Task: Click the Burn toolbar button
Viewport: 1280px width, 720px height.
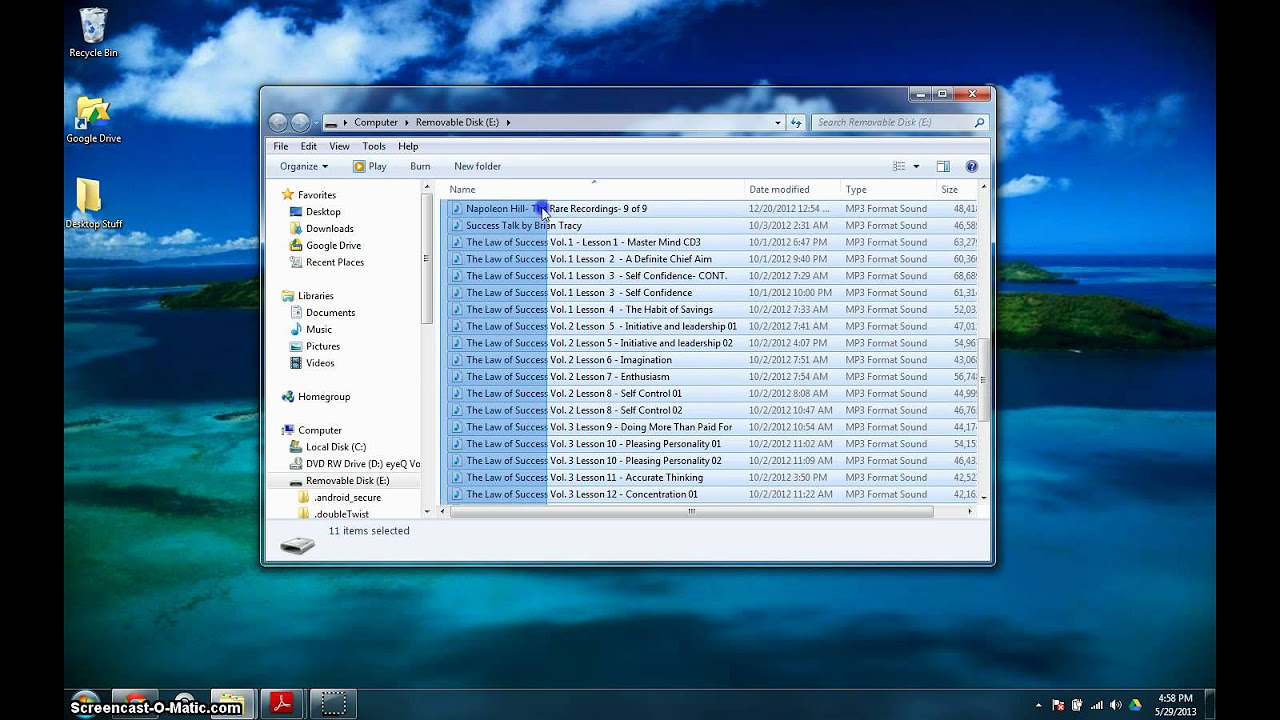Action: 420,166
